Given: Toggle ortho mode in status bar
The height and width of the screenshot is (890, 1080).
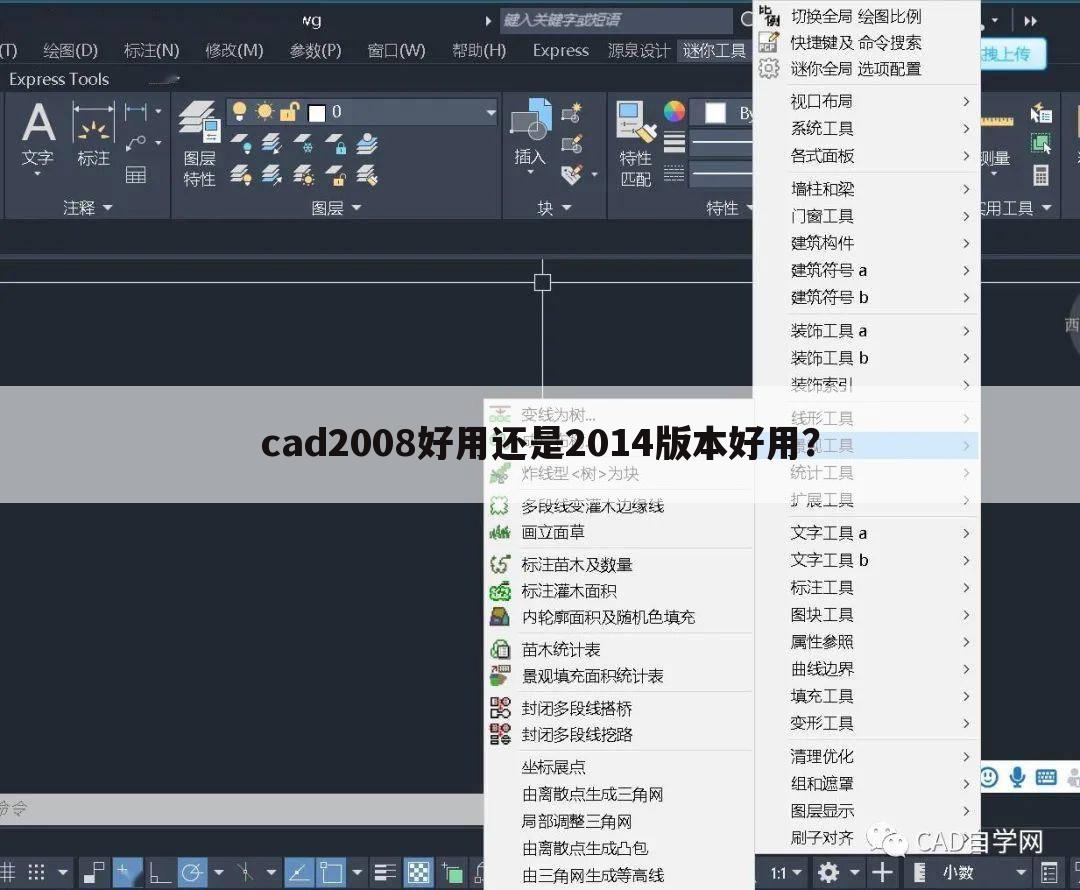Looking at the screenshot, I should pyautogui.click(x=160, y=872).
